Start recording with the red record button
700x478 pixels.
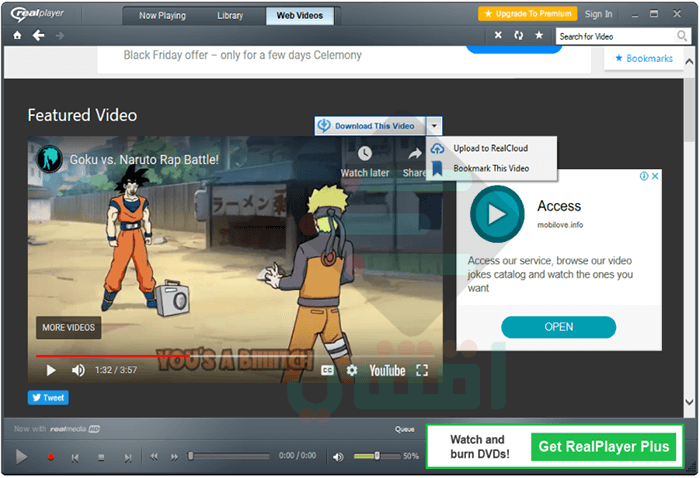[x=51, y=457]
